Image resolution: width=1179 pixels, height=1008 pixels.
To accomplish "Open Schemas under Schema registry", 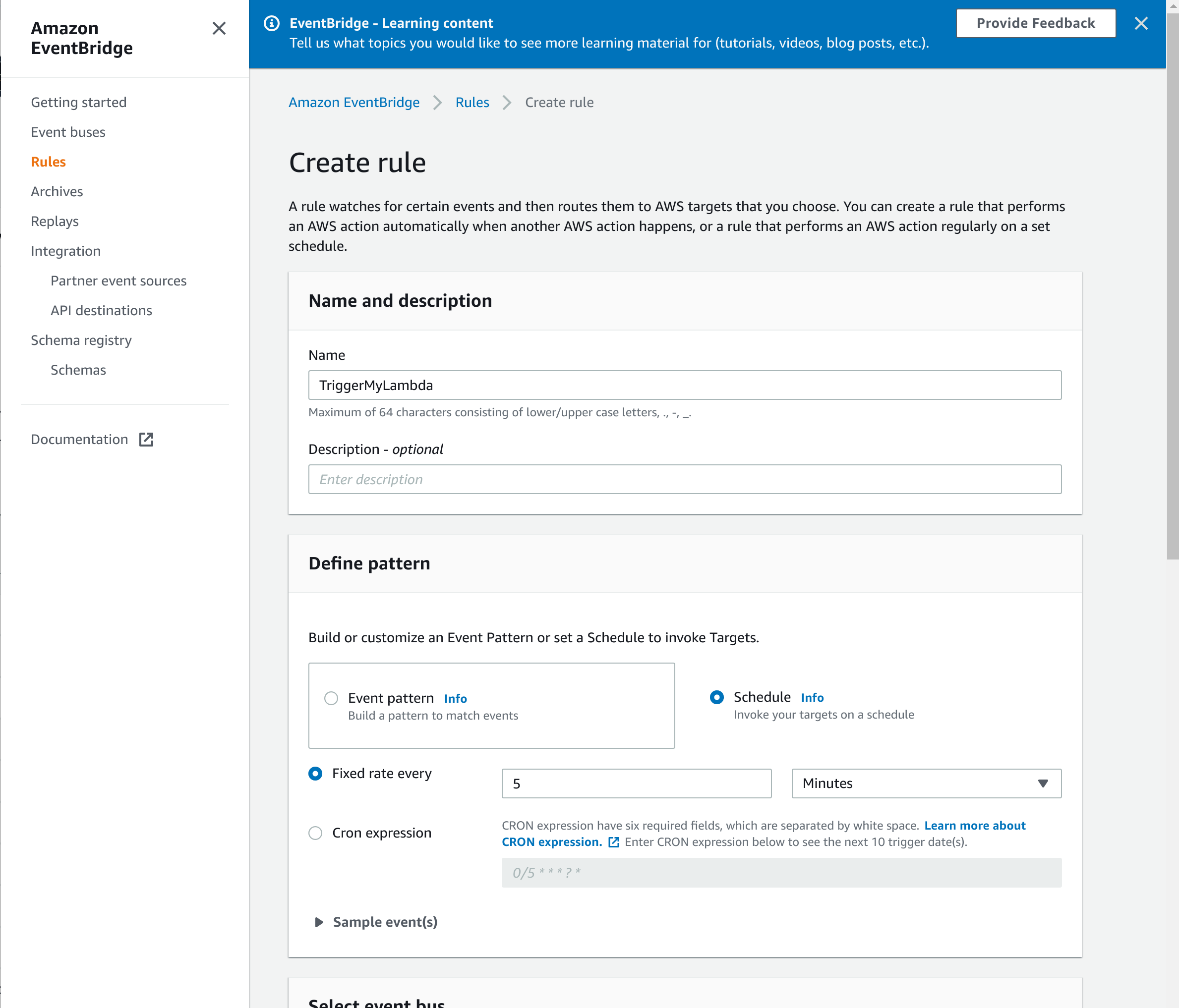I will click(78, 370).
